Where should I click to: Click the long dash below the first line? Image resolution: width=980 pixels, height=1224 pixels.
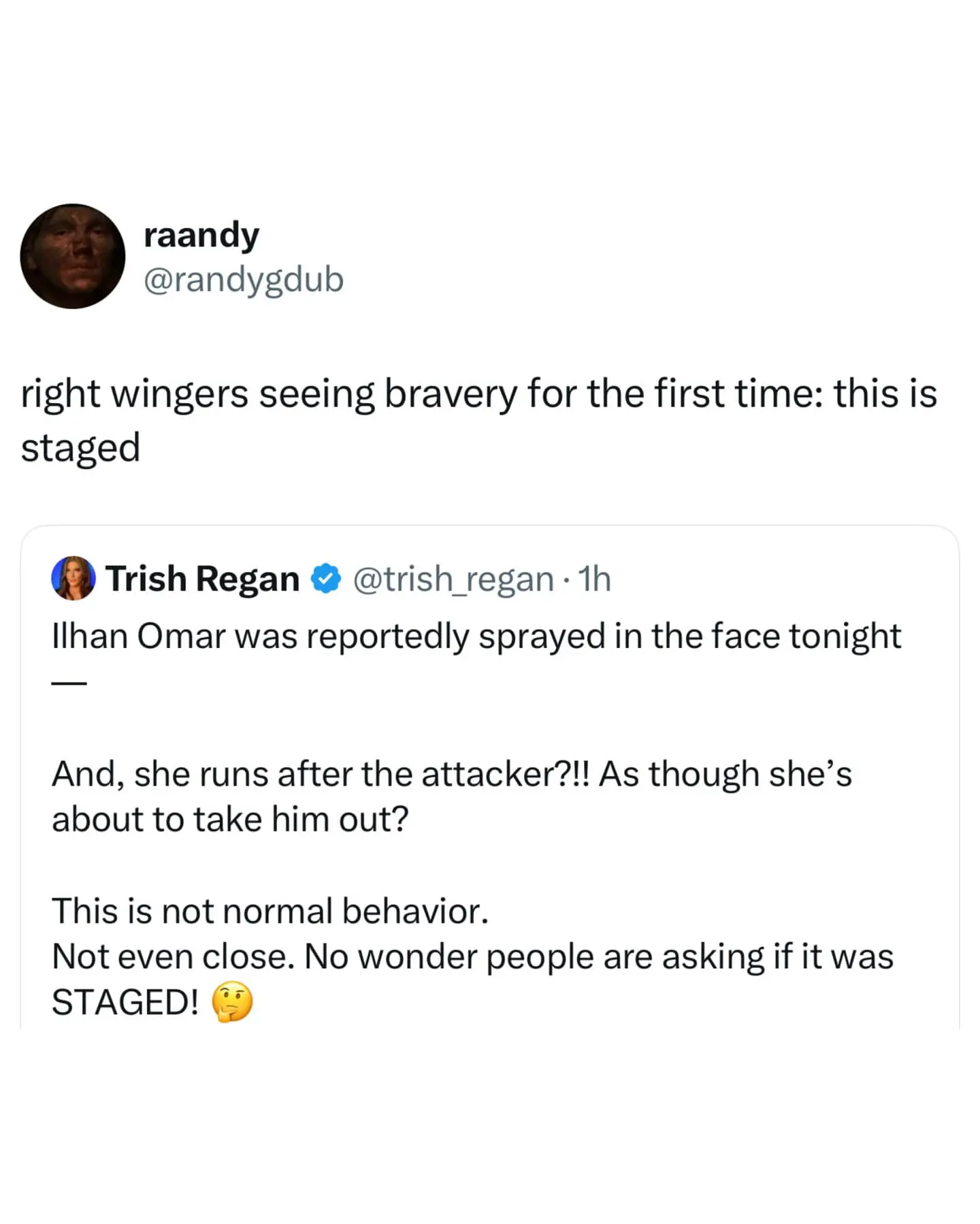coord(69,683)
